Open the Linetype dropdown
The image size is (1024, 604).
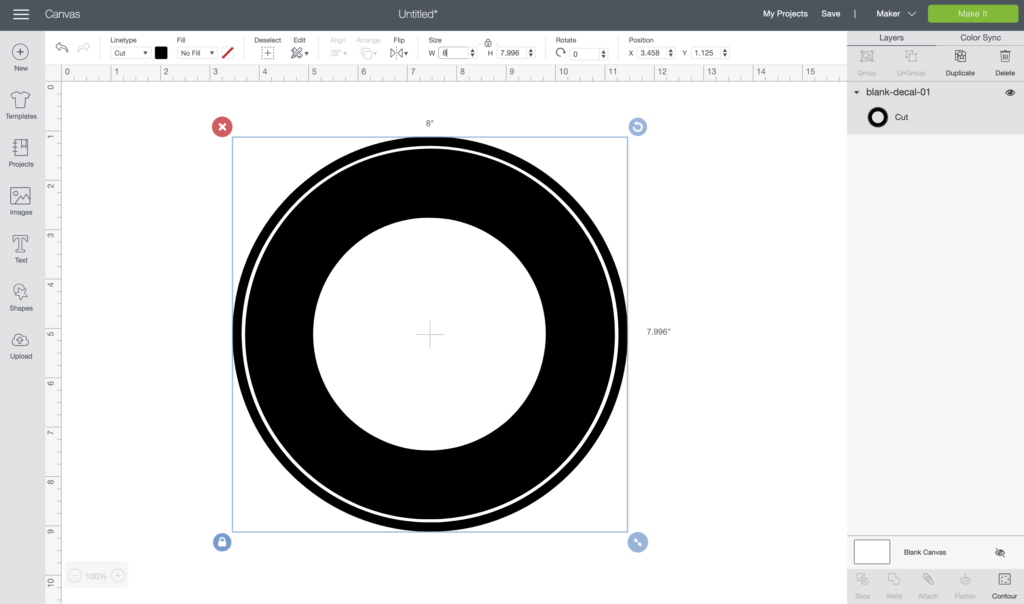(x=130, y=53)
